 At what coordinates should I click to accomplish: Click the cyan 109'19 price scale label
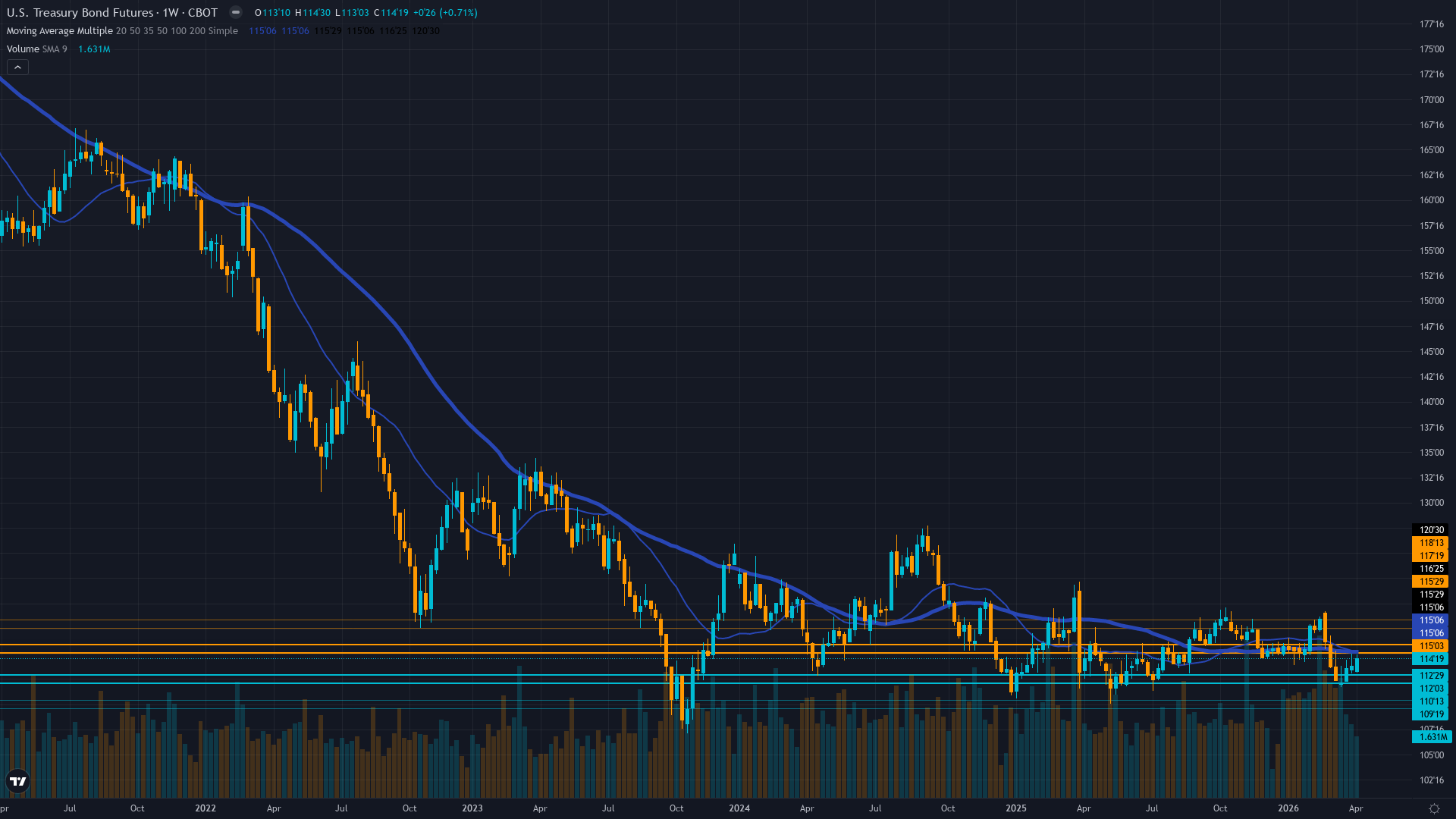1430,714
